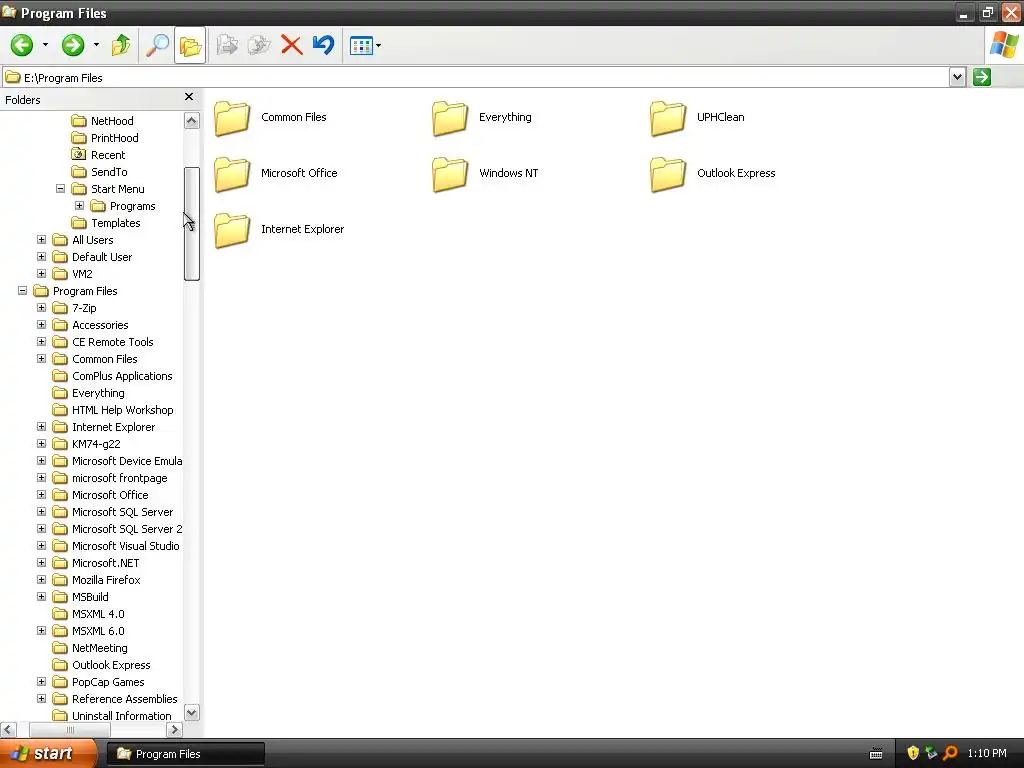The height and width of the screenshot is (768, 1024).
Task: Open the Search magnifier tool
Action: 157,45
